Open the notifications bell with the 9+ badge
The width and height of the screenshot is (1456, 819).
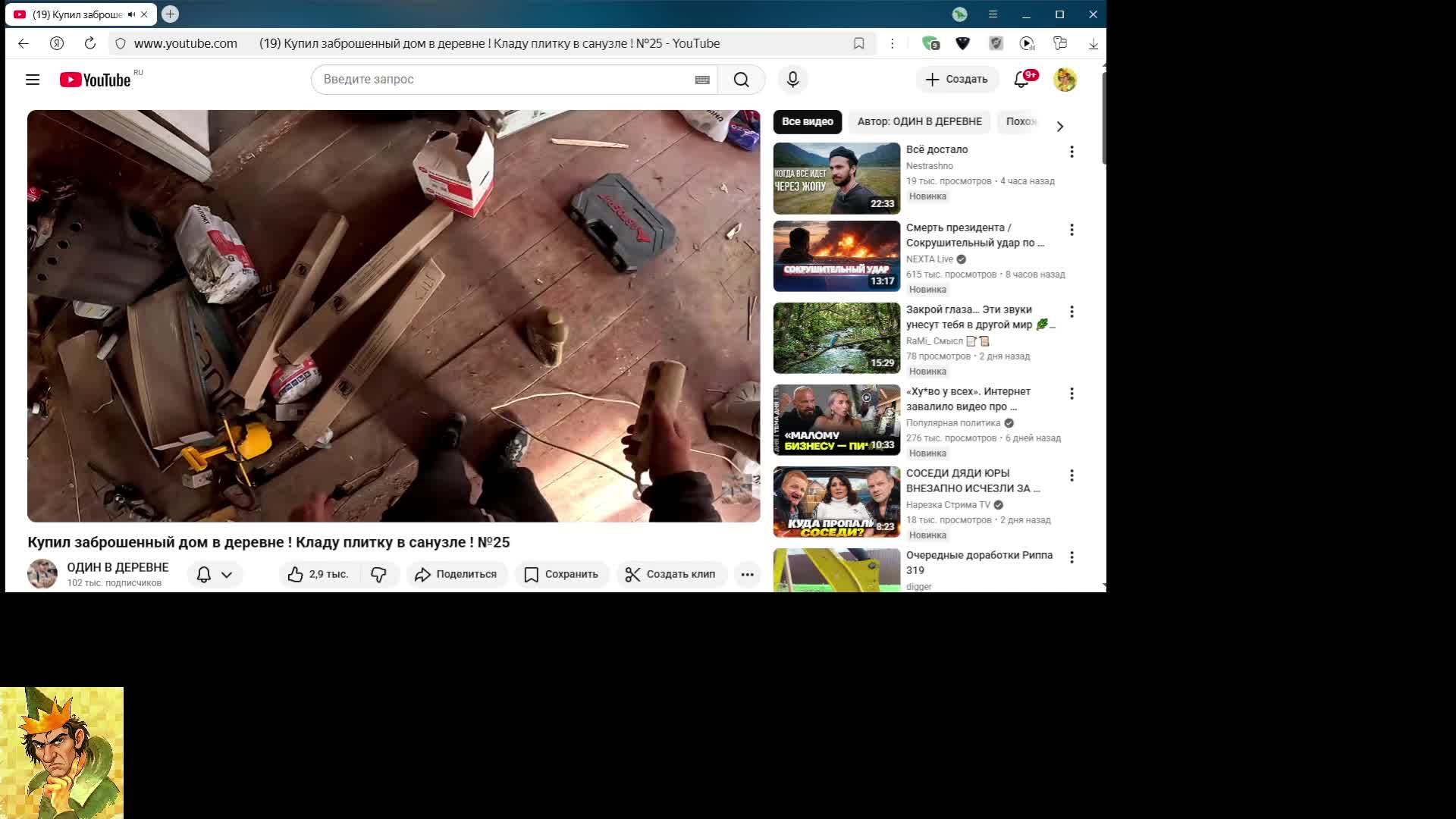click(x=1021, y=80)
